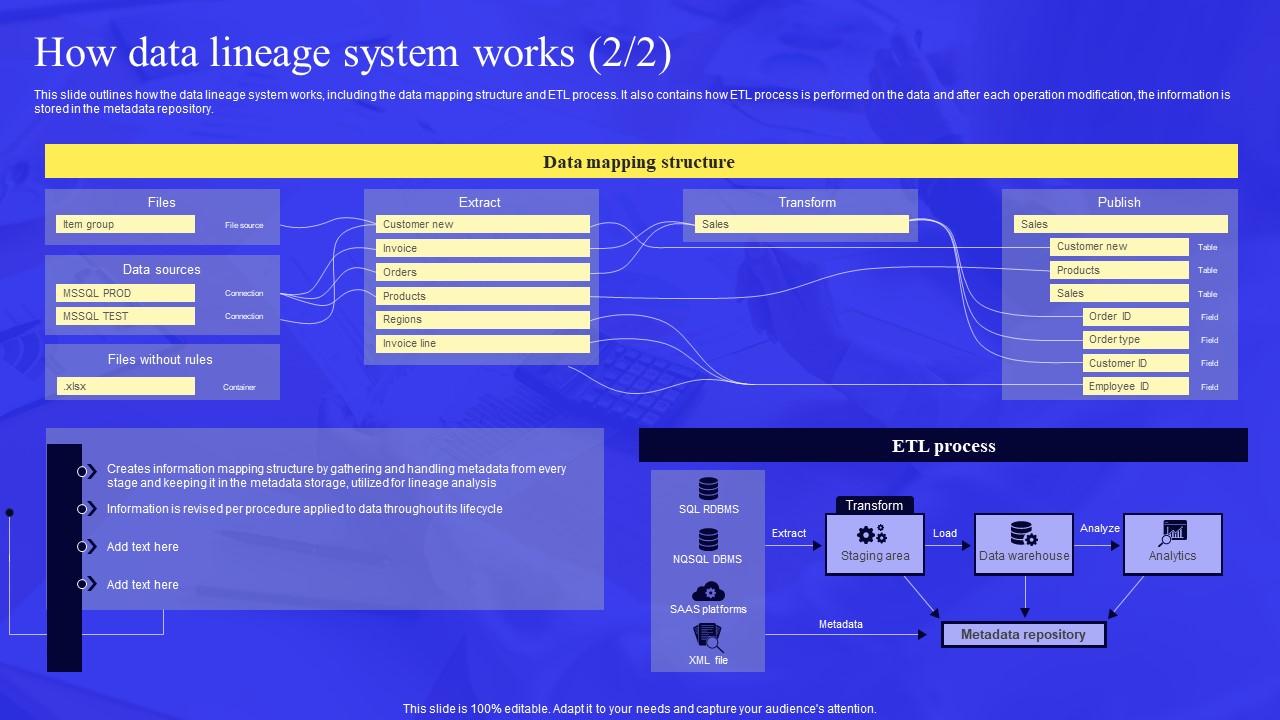
Task: Click the NQSQL DBMS database icon
Action: tap(708, 539)
